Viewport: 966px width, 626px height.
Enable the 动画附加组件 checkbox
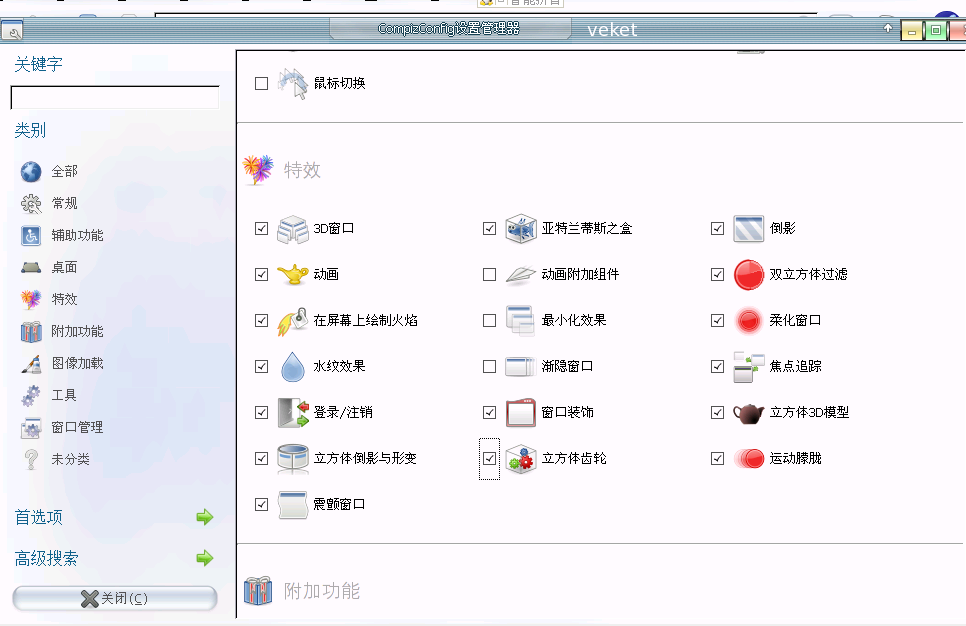click(489, 275)
